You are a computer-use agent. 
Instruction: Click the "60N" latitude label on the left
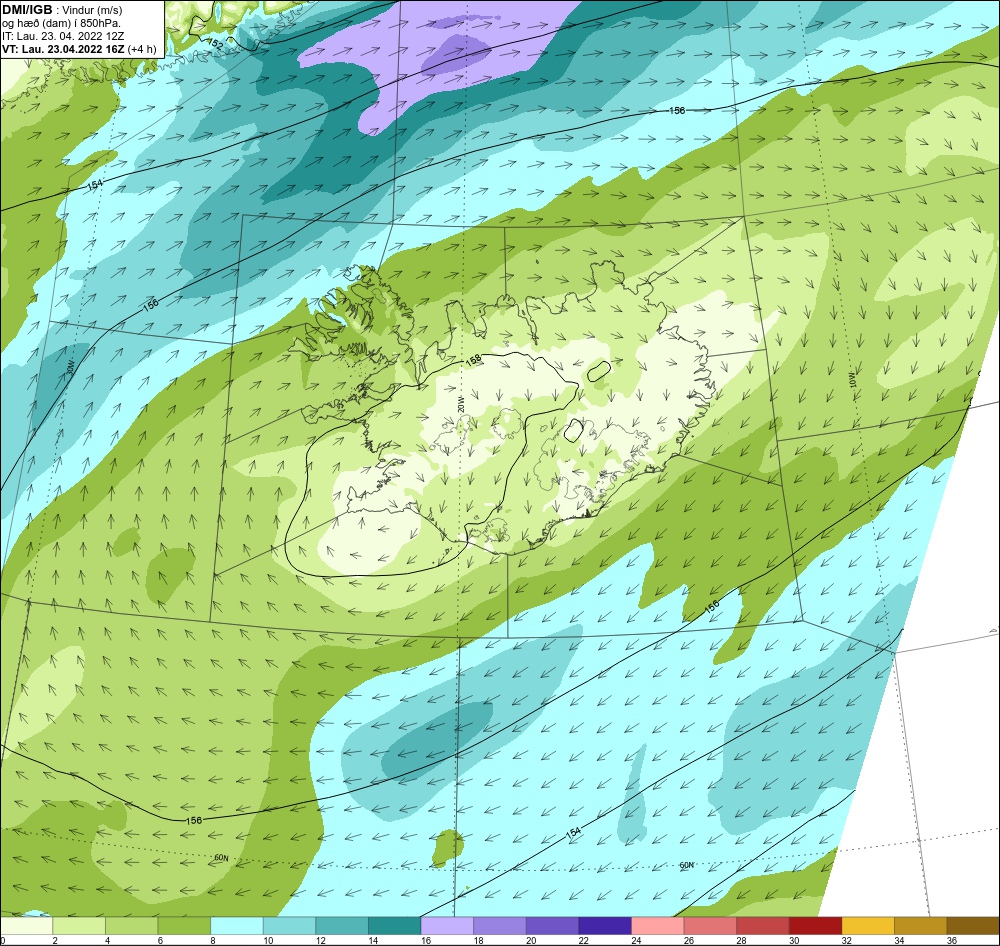[x=221, y=858]
